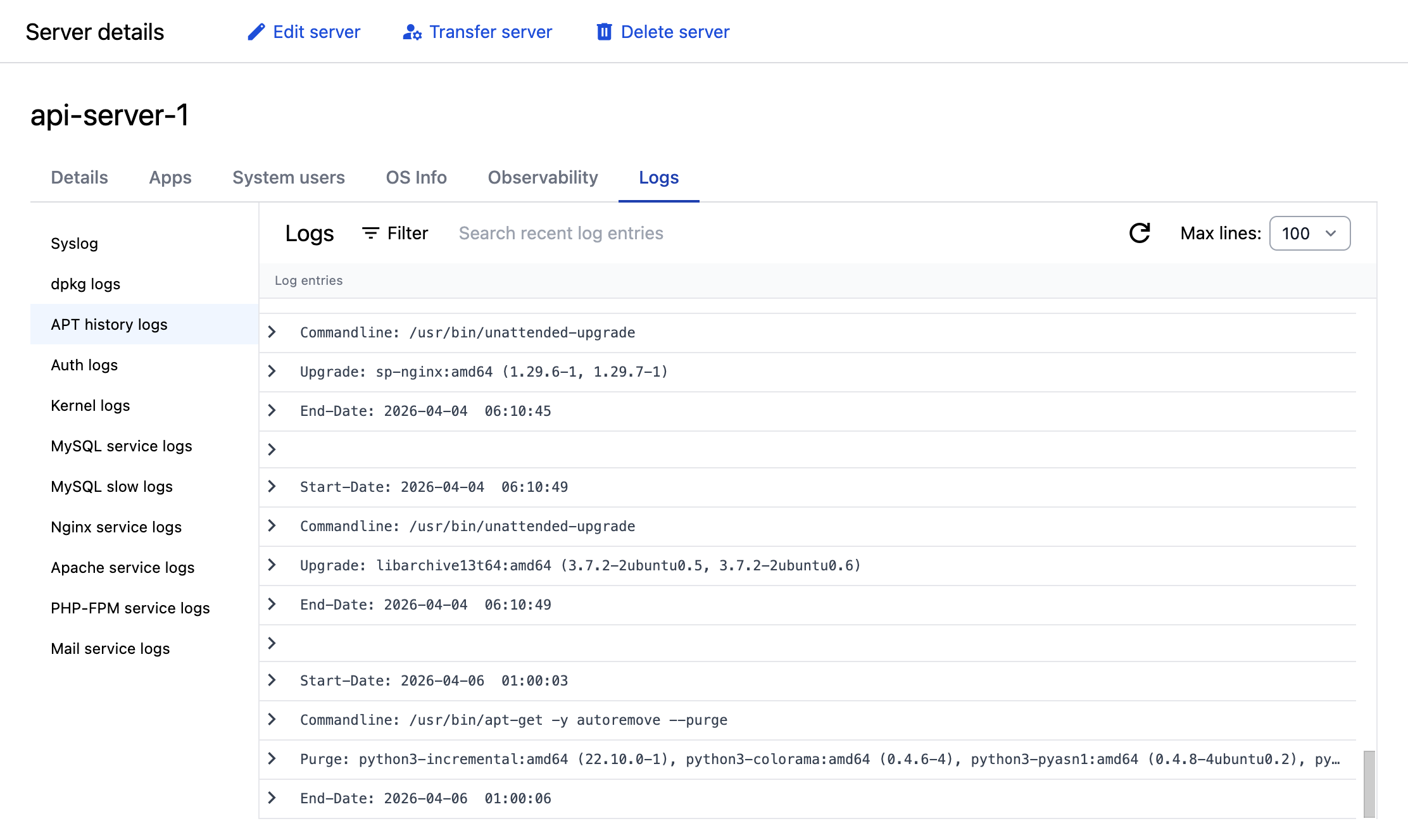Screen dimensions: 1408x840
Task: Select Nginx service logs
Action: click(x=116, y=527)
